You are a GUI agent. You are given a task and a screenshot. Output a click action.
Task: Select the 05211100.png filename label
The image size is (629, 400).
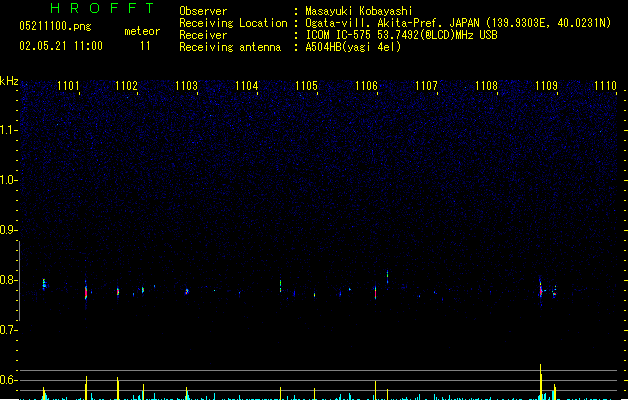[x=55, y=26]
